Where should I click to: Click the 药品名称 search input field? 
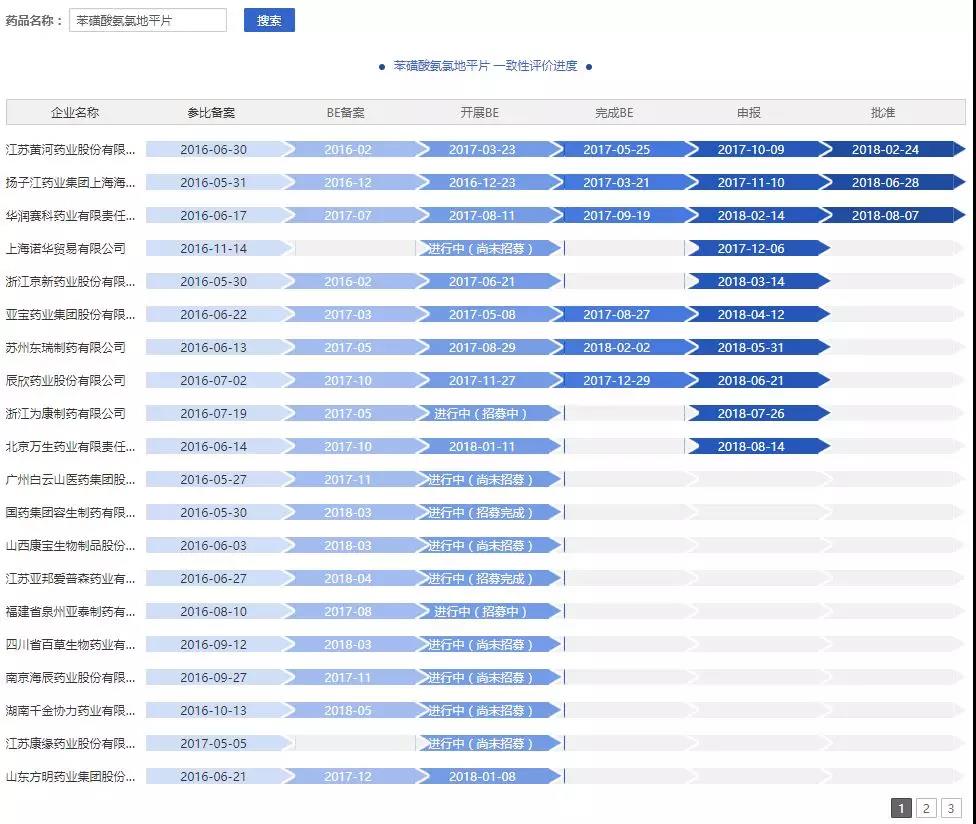(147, 20)
